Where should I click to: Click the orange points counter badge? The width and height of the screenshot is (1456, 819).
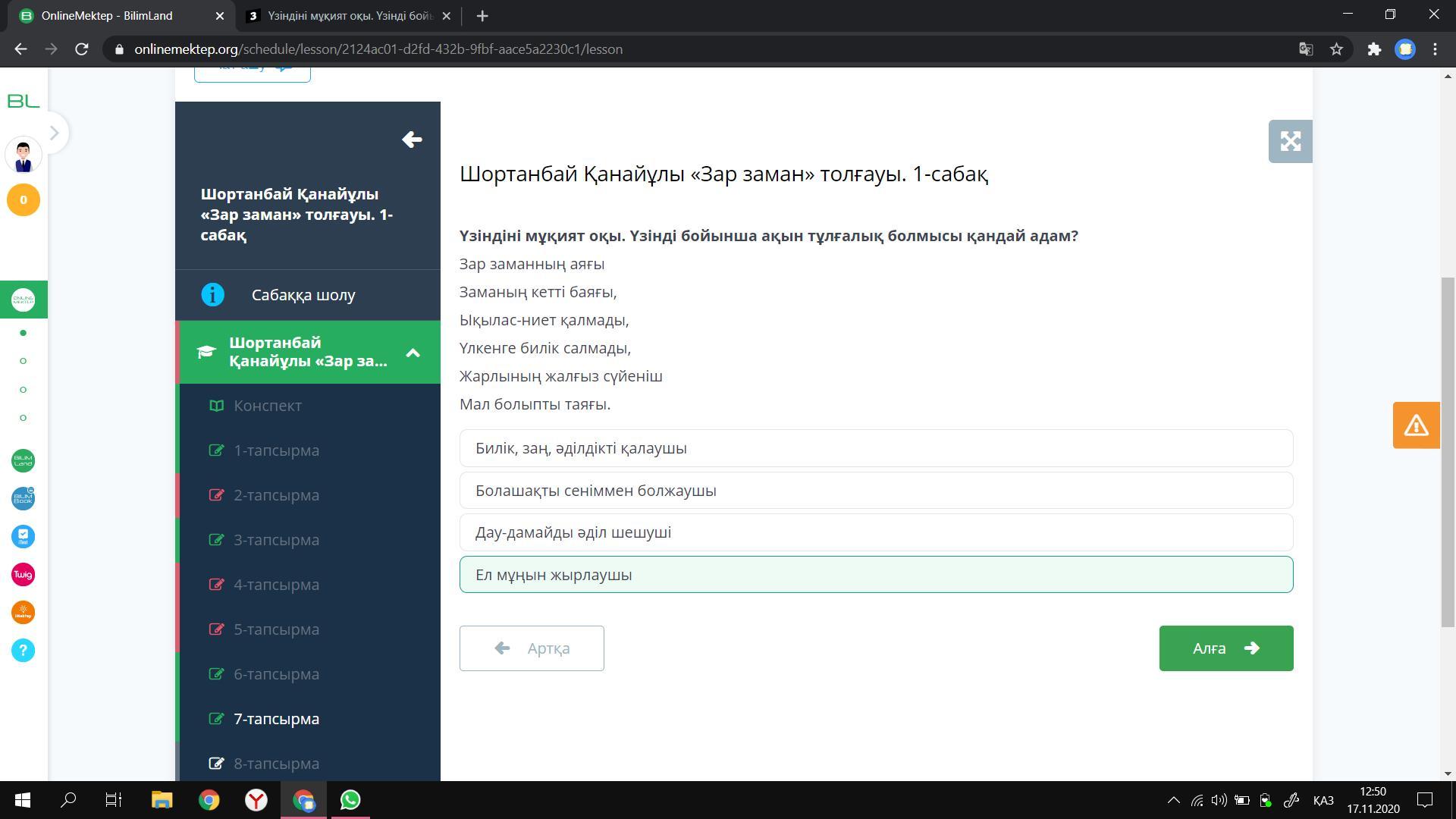[x=23, y=200]
